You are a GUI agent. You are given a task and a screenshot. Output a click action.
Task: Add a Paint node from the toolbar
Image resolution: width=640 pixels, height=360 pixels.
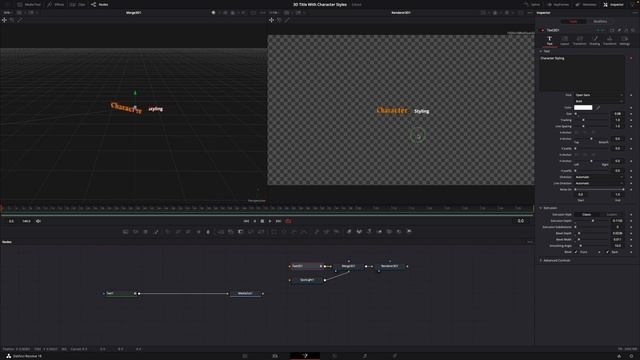pos(156,231)
